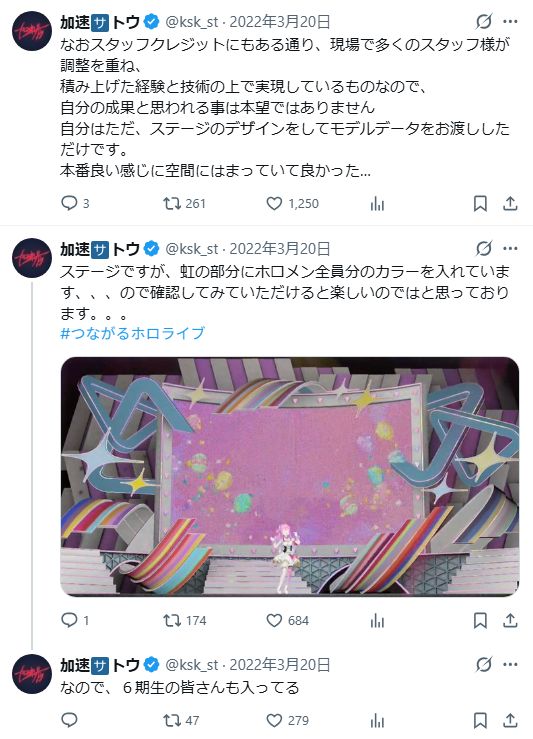This screenshot has width=533, height=739.
Task: Open the #つながるホロライブ hashtag
Action: pyautogui.click(x=132, y=333)
